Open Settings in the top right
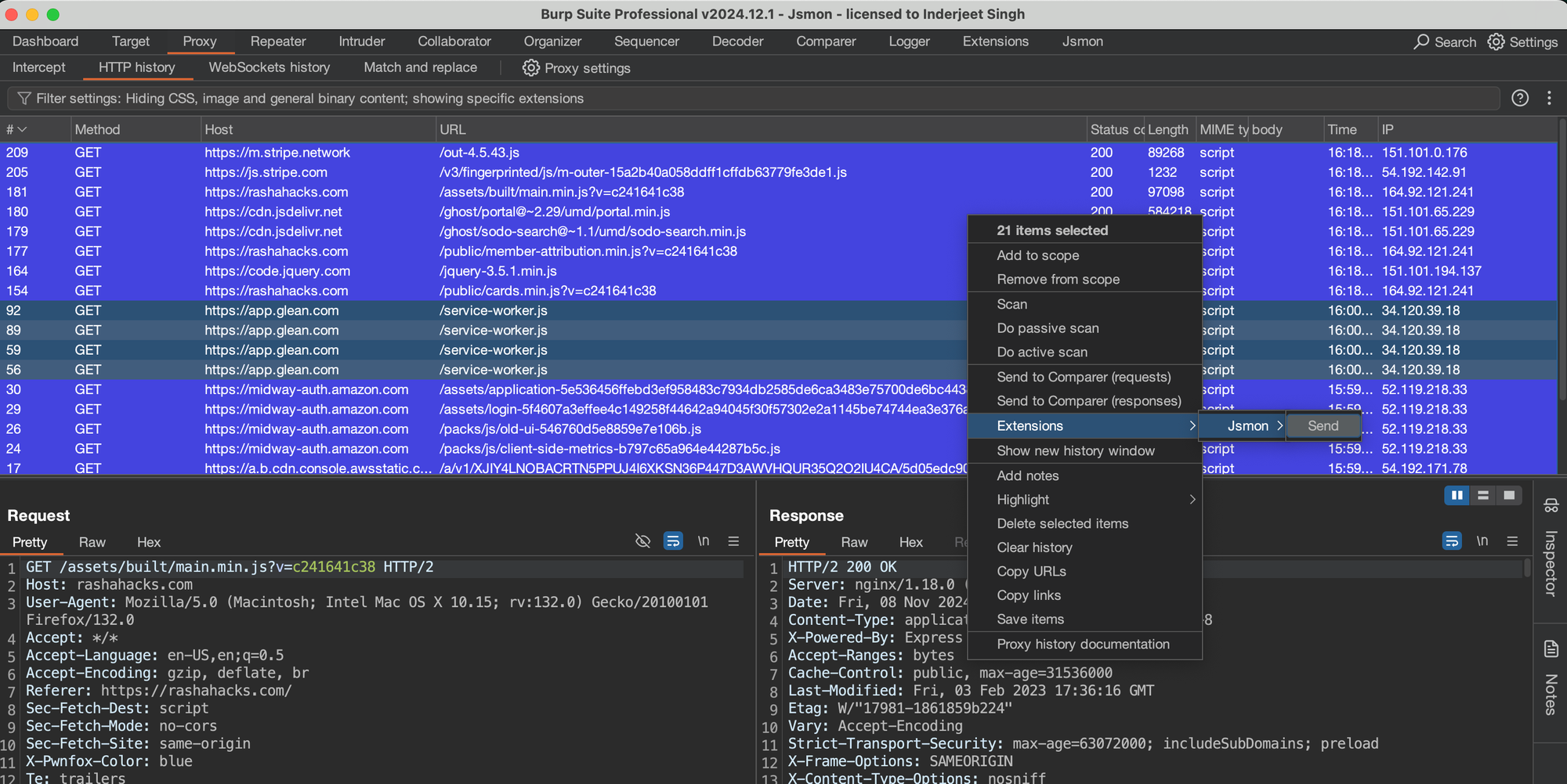This screenshot has width=1567, height=784. pyautogui.click(x=1523, y=42)
